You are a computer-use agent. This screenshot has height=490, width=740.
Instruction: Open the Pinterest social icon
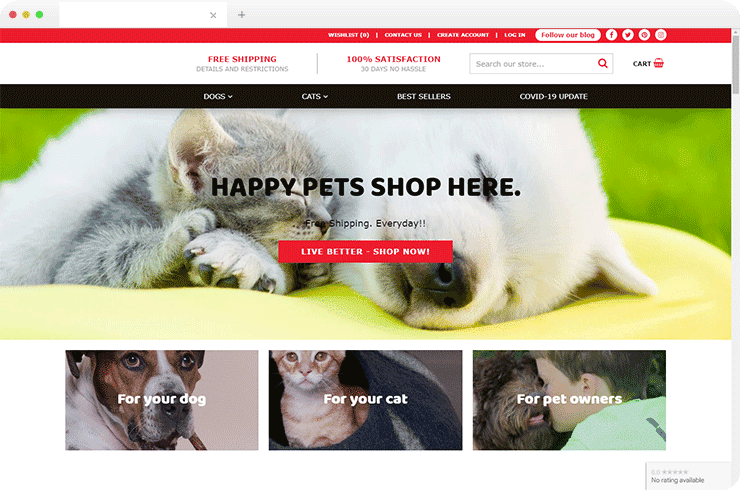pyautogui.click(x=644, y=35)
